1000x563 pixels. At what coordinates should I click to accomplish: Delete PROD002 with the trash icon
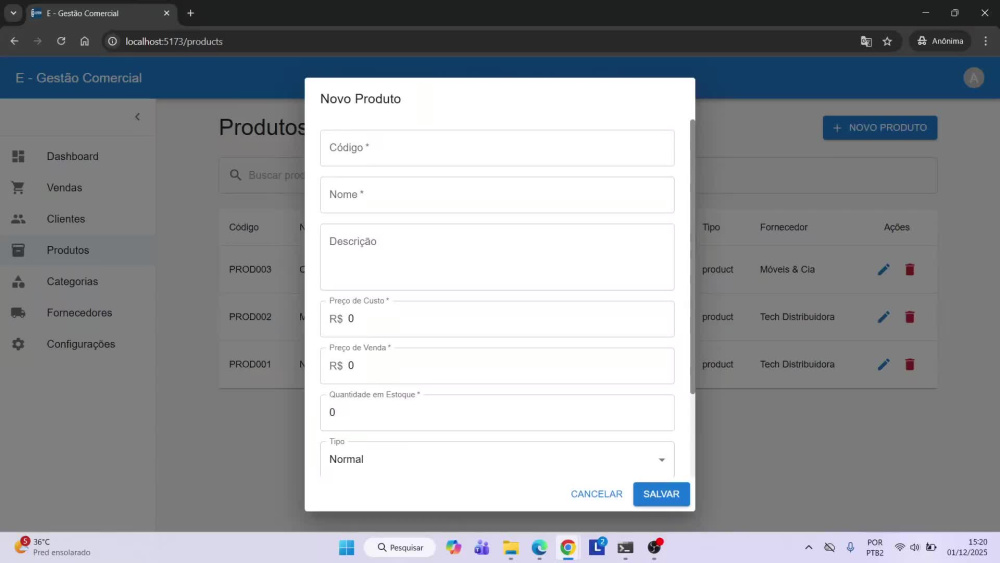tap(910, 317)
